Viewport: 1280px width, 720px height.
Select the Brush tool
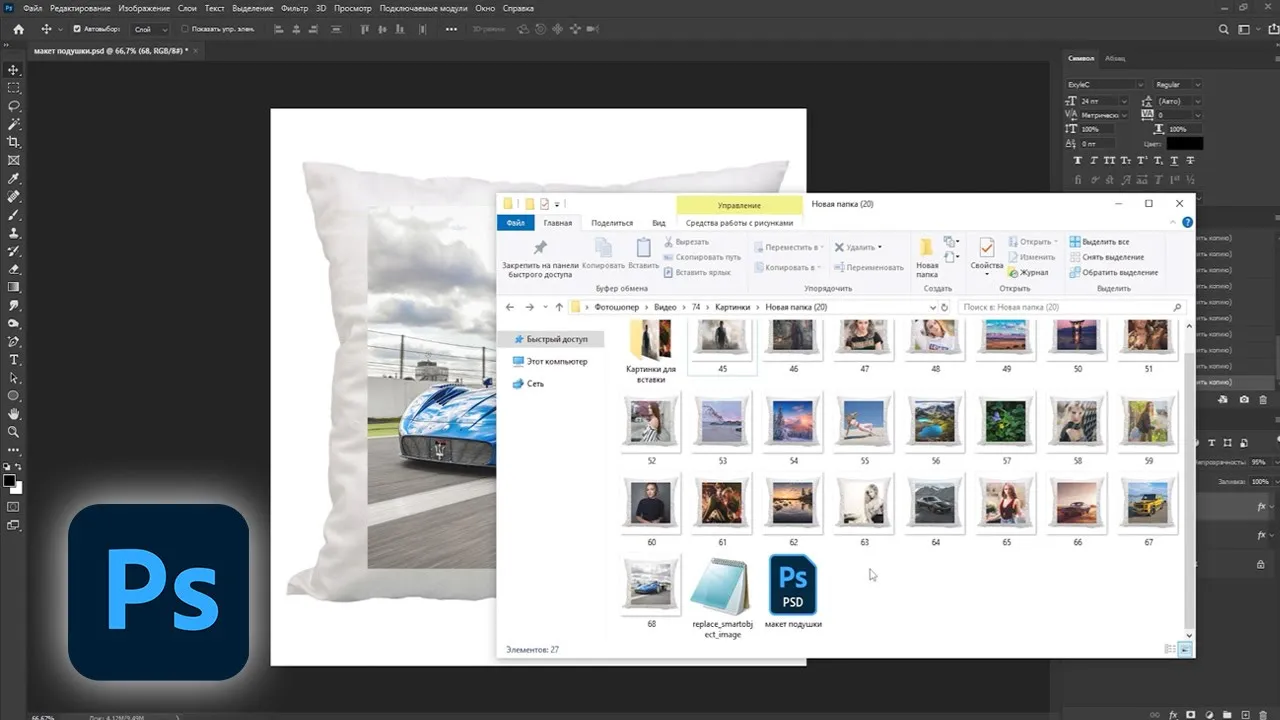pyautogui.click(x=14, y=215)
